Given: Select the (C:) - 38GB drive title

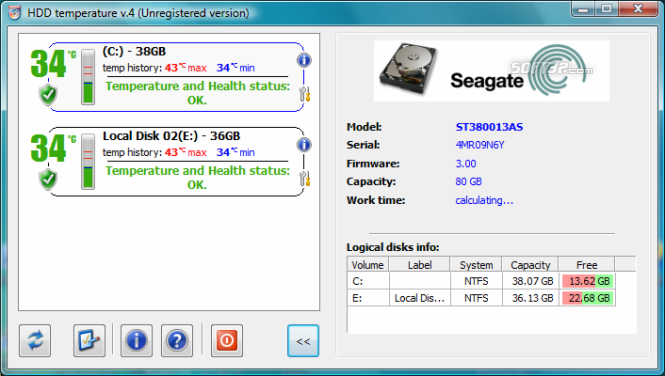Looking at the screenshot, I should (134, 51).
